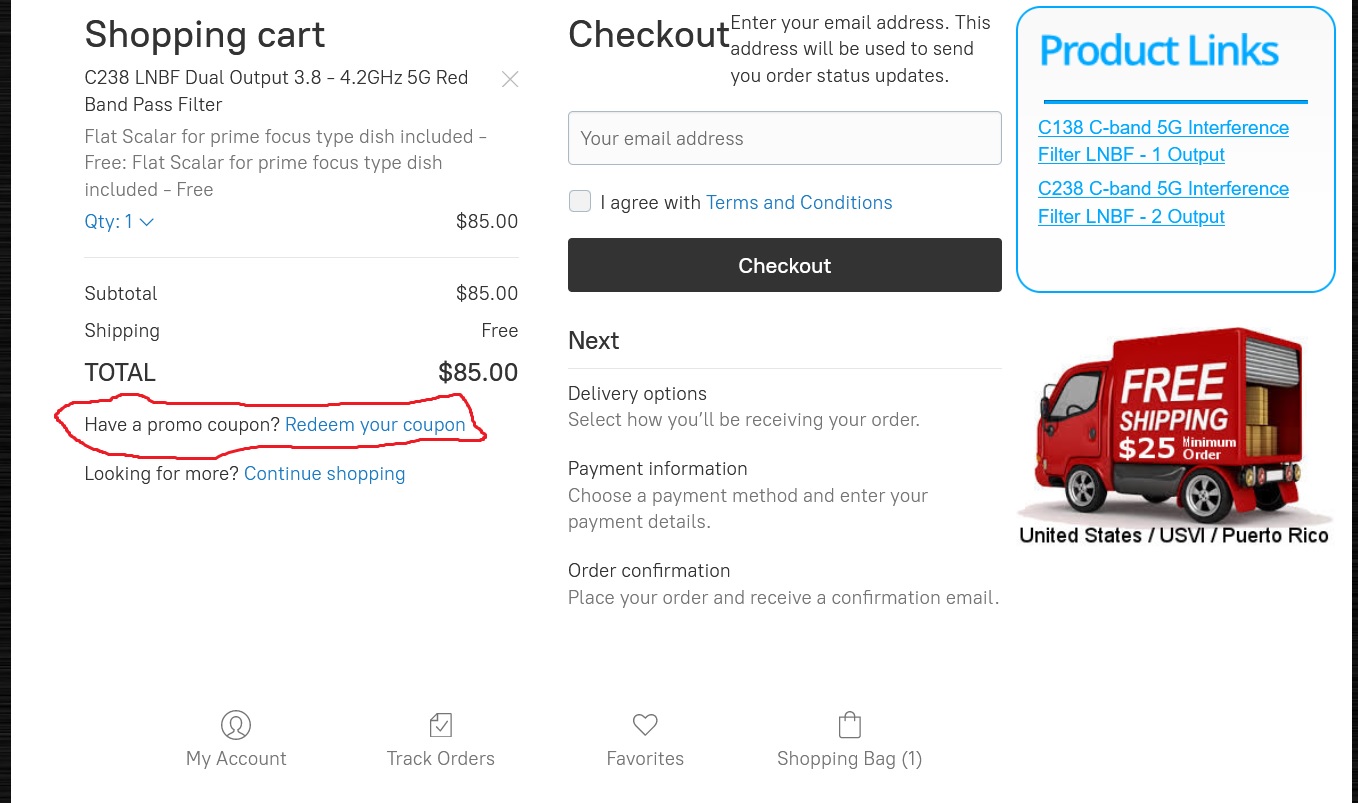Click the C238 LNBF Dual Output product title
This screenshot has height=803, width=1358.
276,91
